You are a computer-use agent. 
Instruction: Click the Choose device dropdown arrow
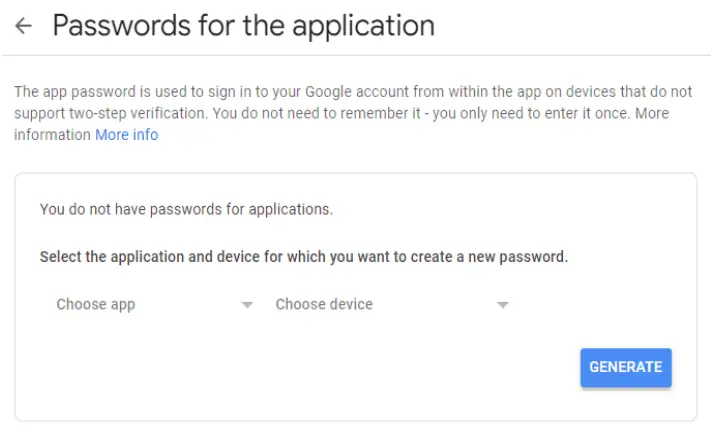point(502,305)
